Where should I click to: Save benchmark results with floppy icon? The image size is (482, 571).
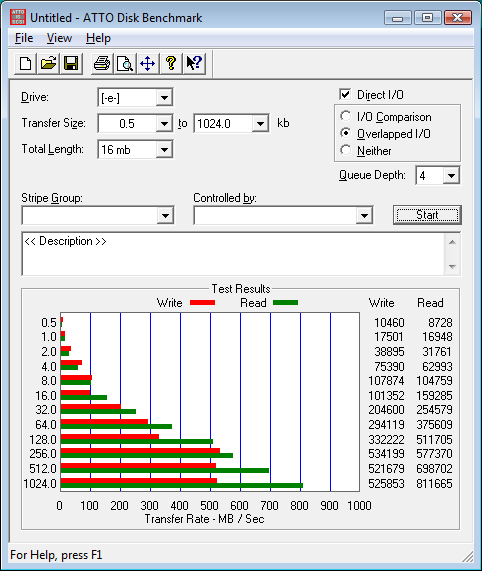pyautogui.click(x=71, y=64)
